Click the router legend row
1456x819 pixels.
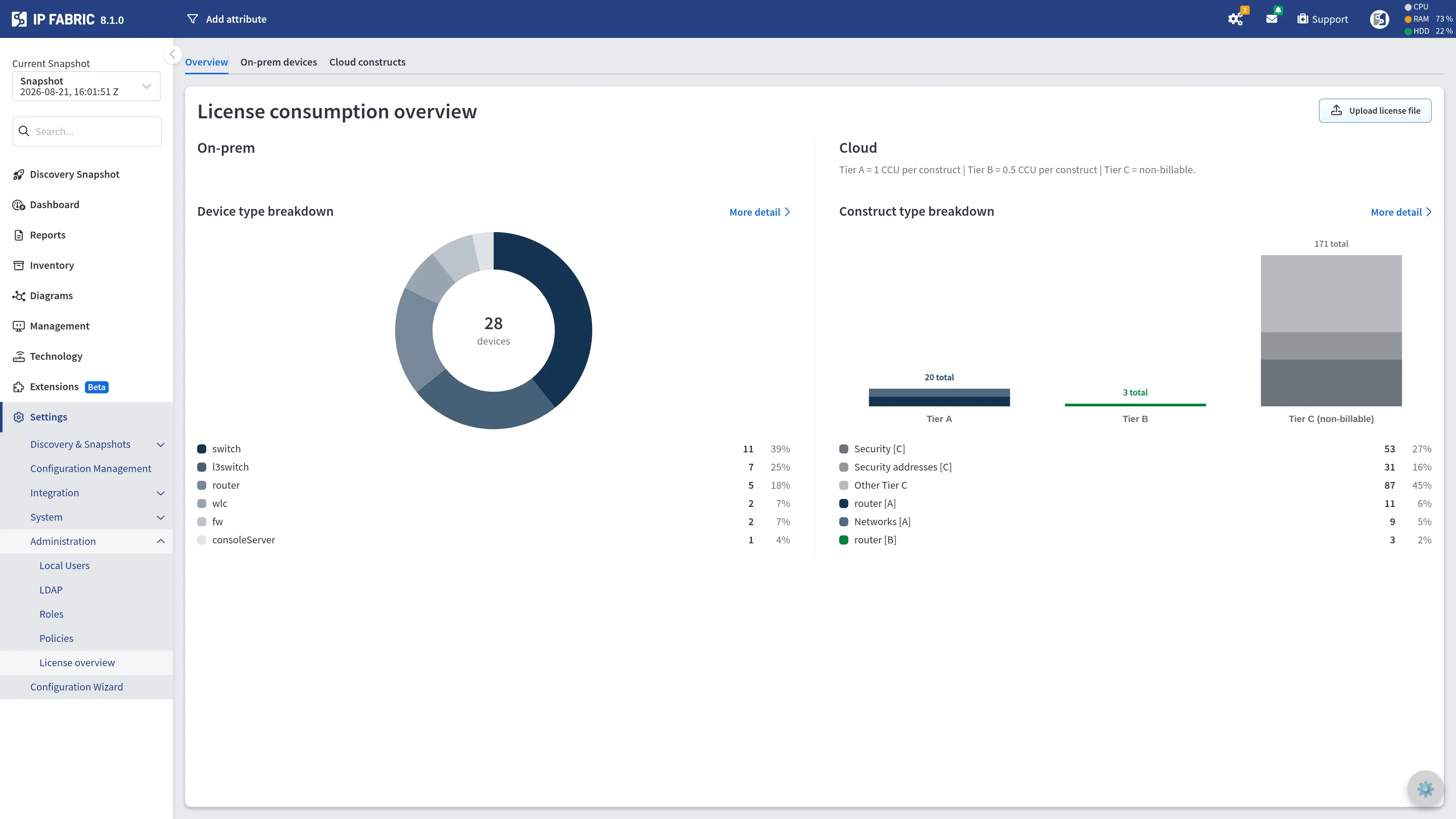pyautogui.click(x=493, y=485)
